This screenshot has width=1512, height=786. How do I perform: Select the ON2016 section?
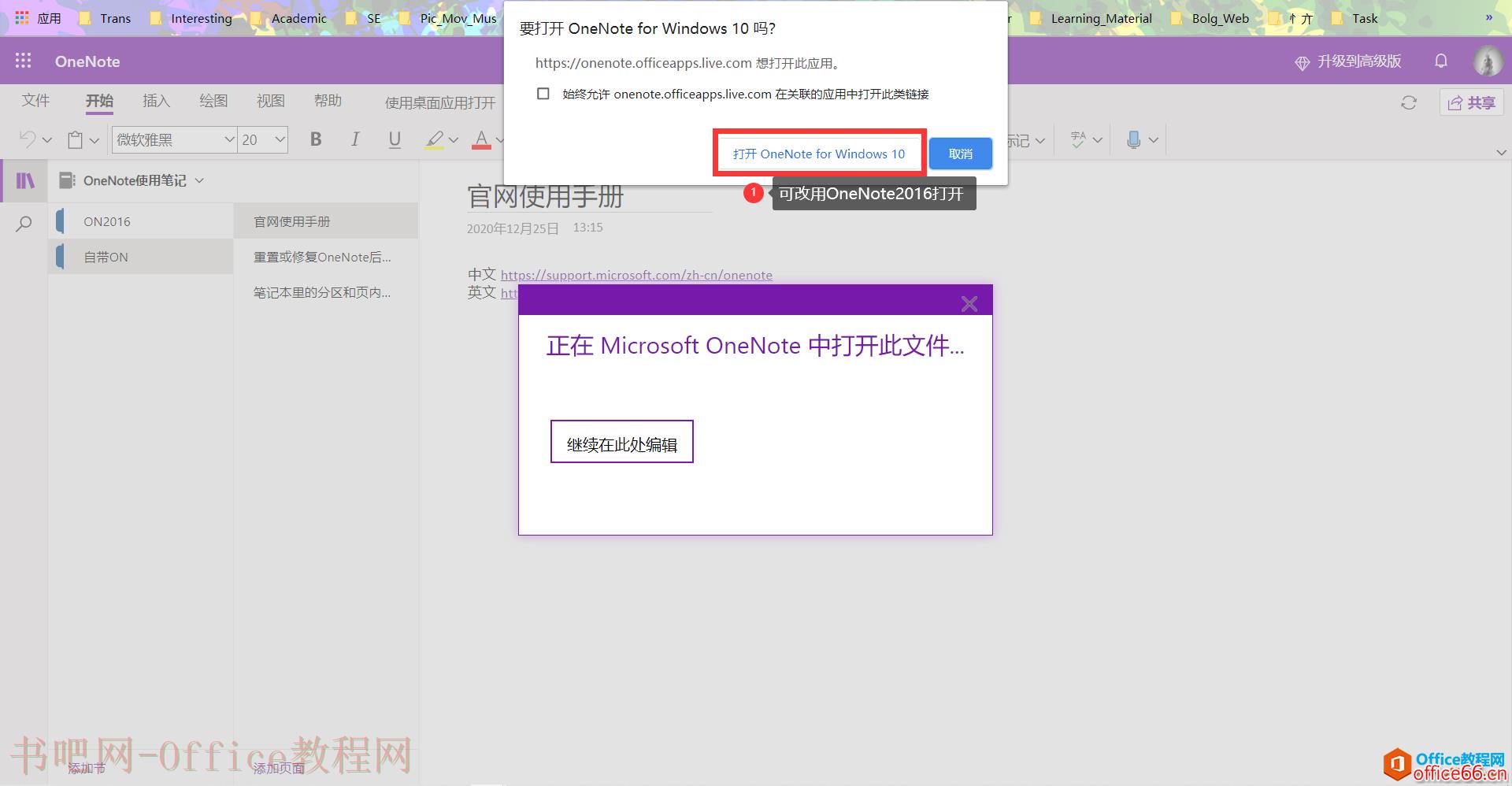141,221
